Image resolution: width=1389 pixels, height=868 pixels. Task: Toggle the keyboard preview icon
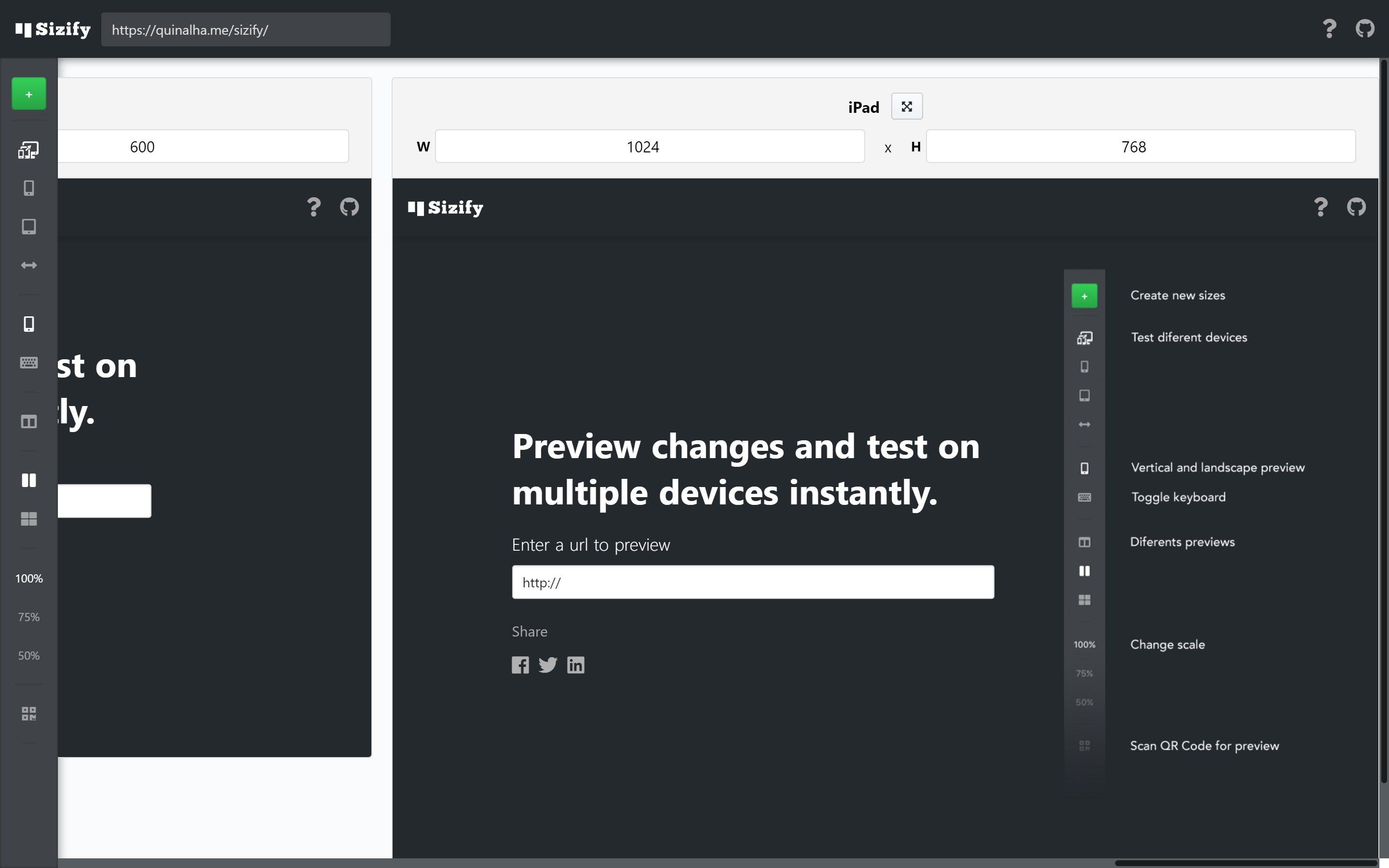(29, 363)
